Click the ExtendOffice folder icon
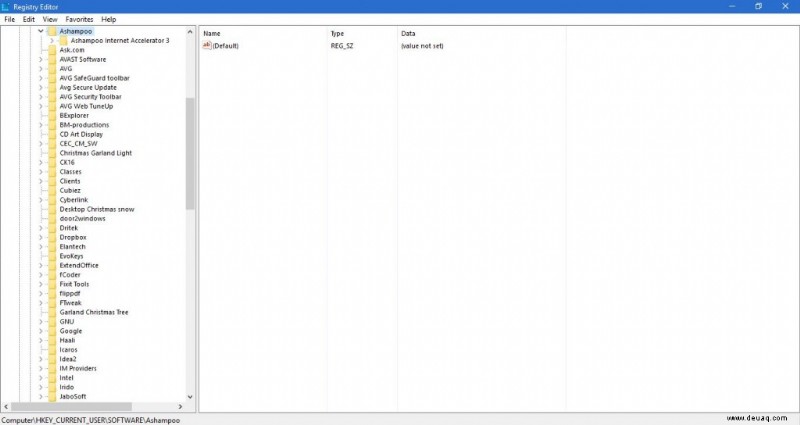The height and width of the screenshot is (425, 800). [52, 265]
